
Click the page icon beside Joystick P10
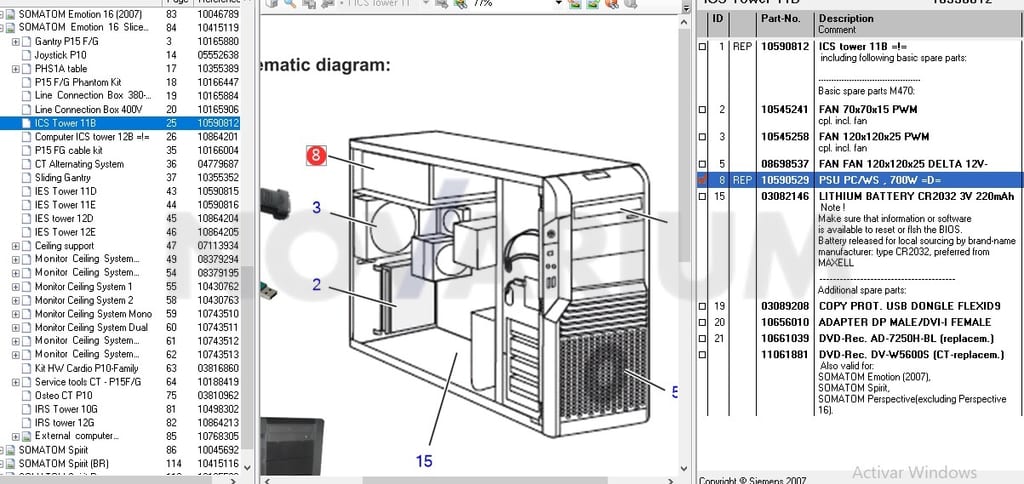[26, 55]
